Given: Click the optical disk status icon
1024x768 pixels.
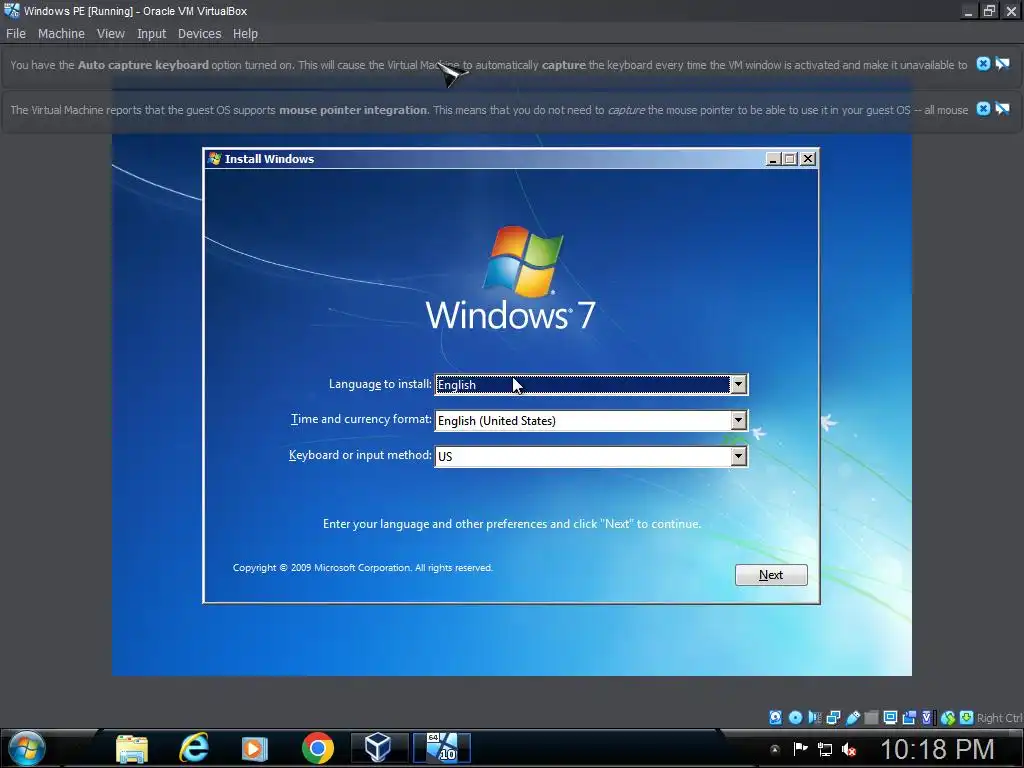Looking at the screenshot, I should (795, 718).
